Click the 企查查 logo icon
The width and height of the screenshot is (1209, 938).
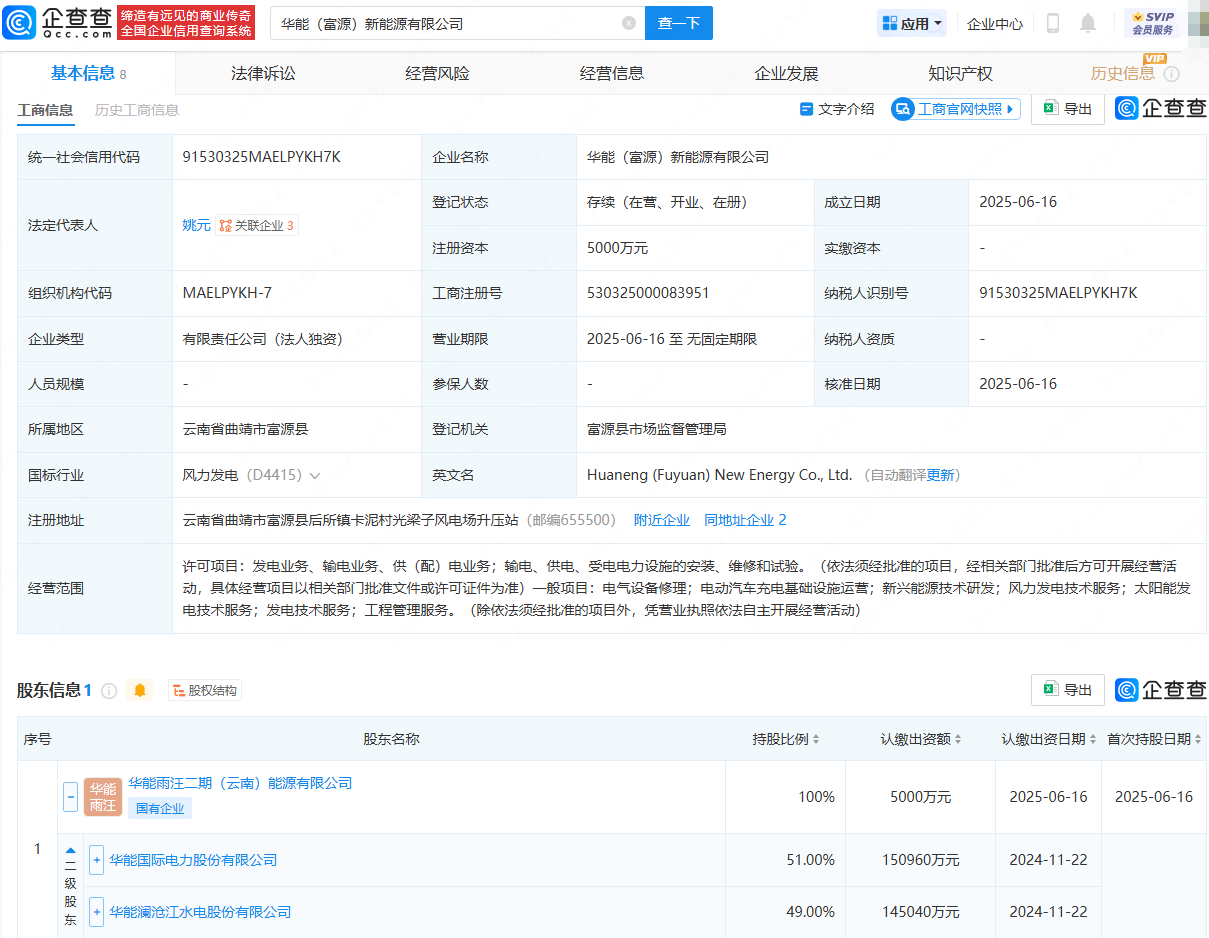pyautogui.click(x=20, y=21)
